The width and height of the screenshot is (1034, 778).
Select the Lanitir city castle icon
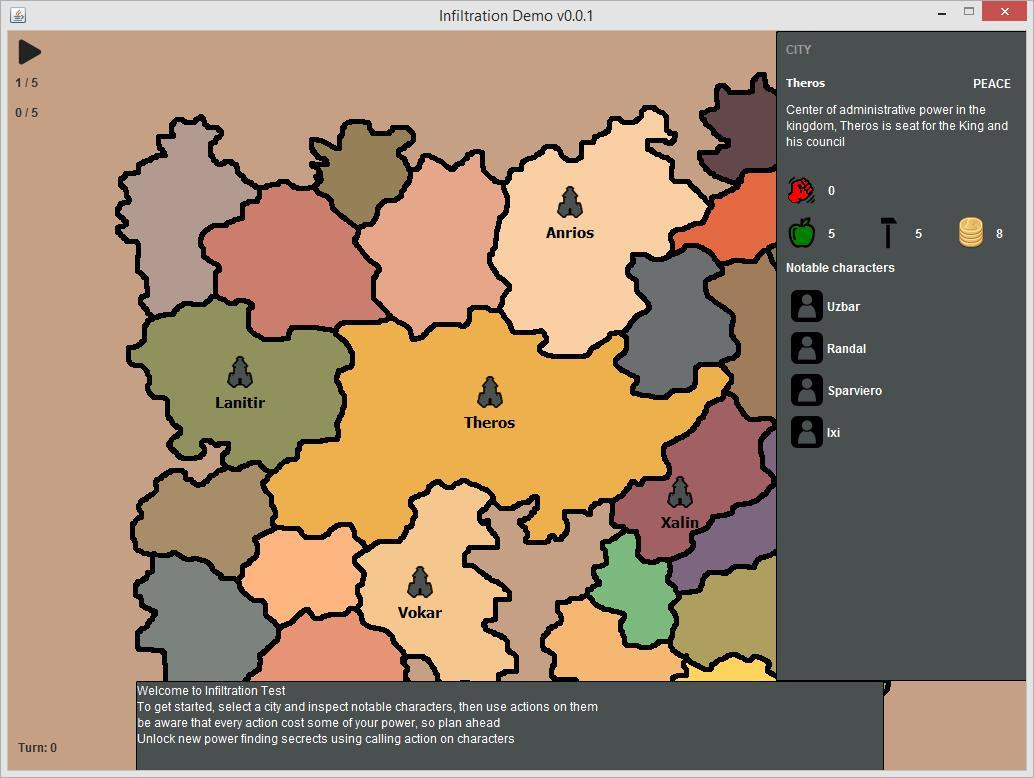point(240,373)
